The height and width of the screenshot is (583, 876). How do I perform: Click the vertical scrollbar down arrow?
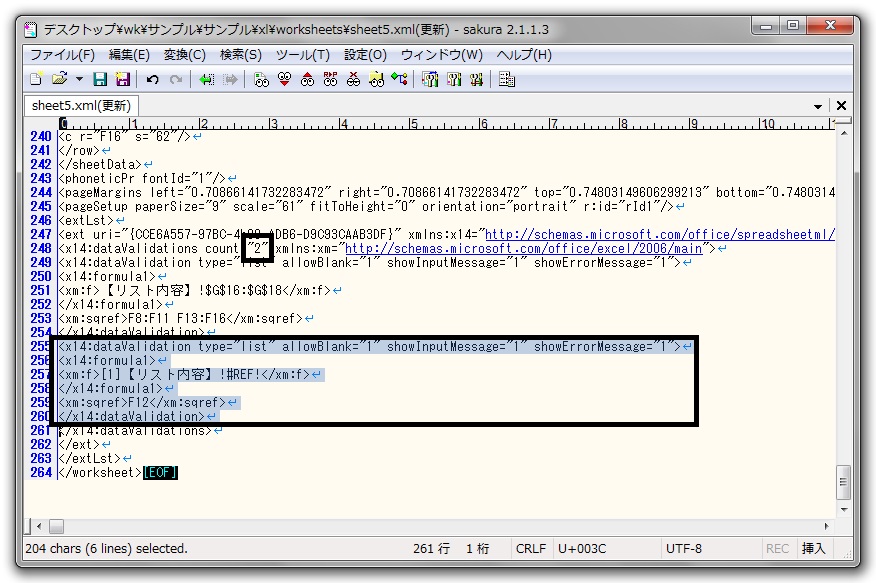844,510
